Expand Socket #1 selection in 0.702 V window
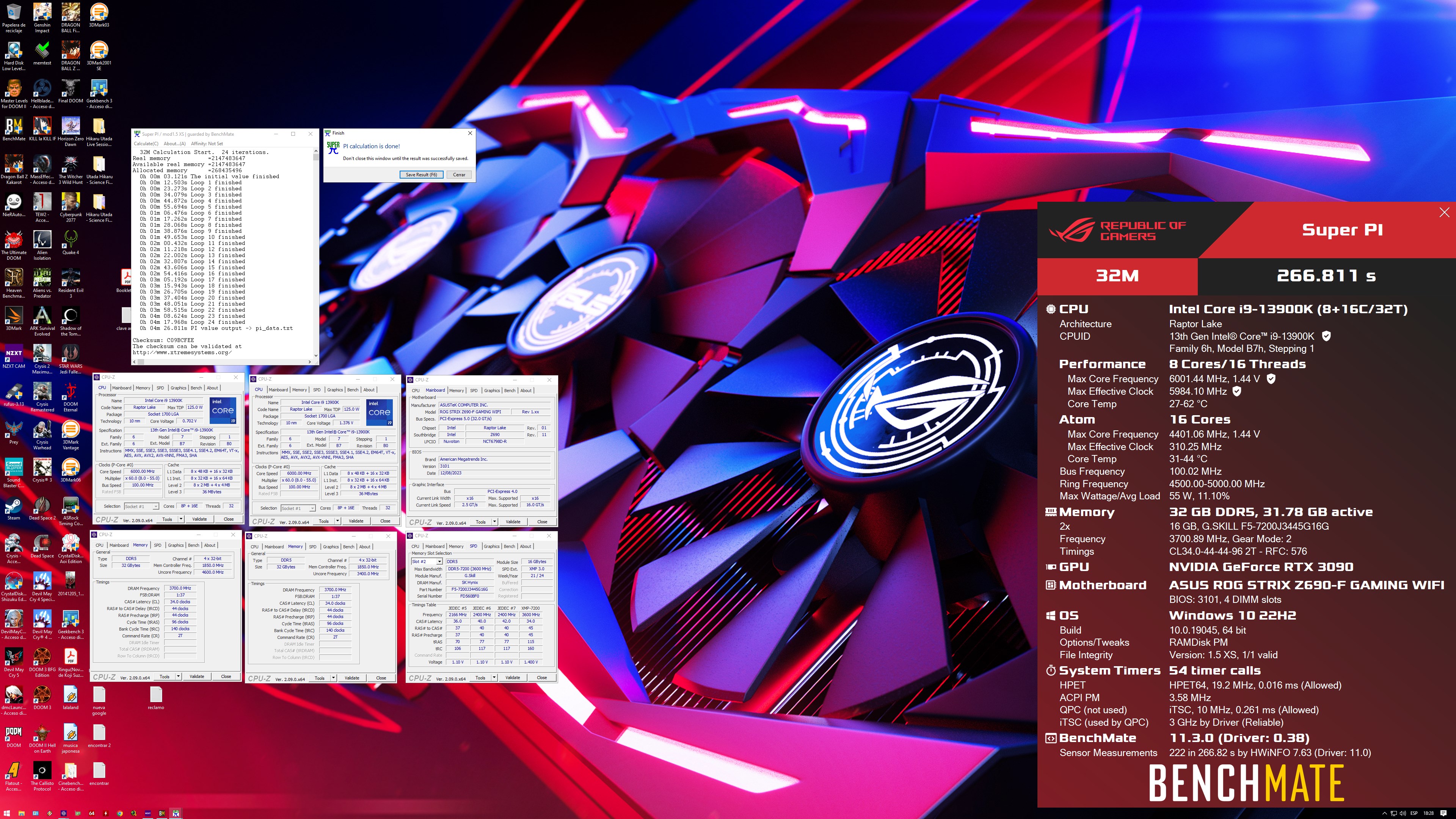1456x819 pixels. coord(156,507)
